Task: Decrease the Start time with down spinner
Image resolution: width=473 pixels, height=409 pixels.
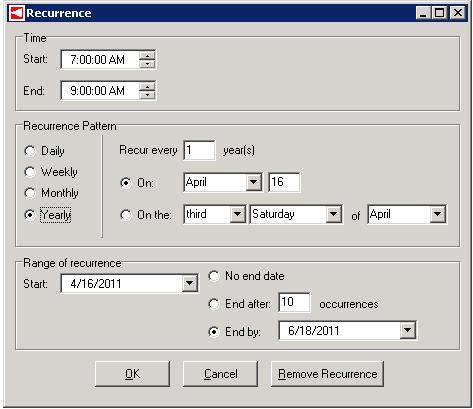Action: [147, 64]
